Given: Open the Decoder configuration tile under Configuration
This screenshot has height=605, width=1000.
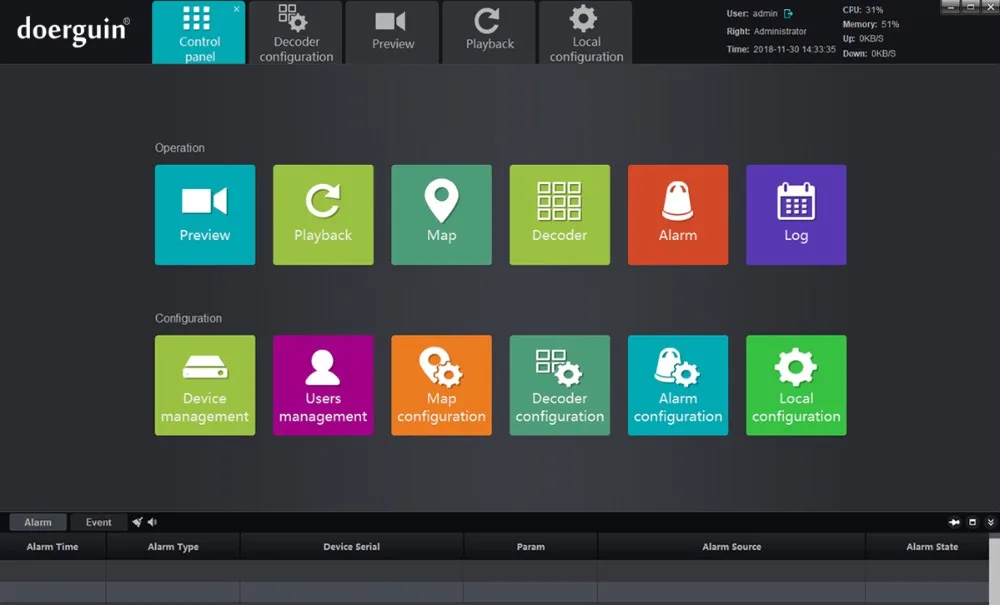Looking at the screenshot, I should click(x=559, y=385).
